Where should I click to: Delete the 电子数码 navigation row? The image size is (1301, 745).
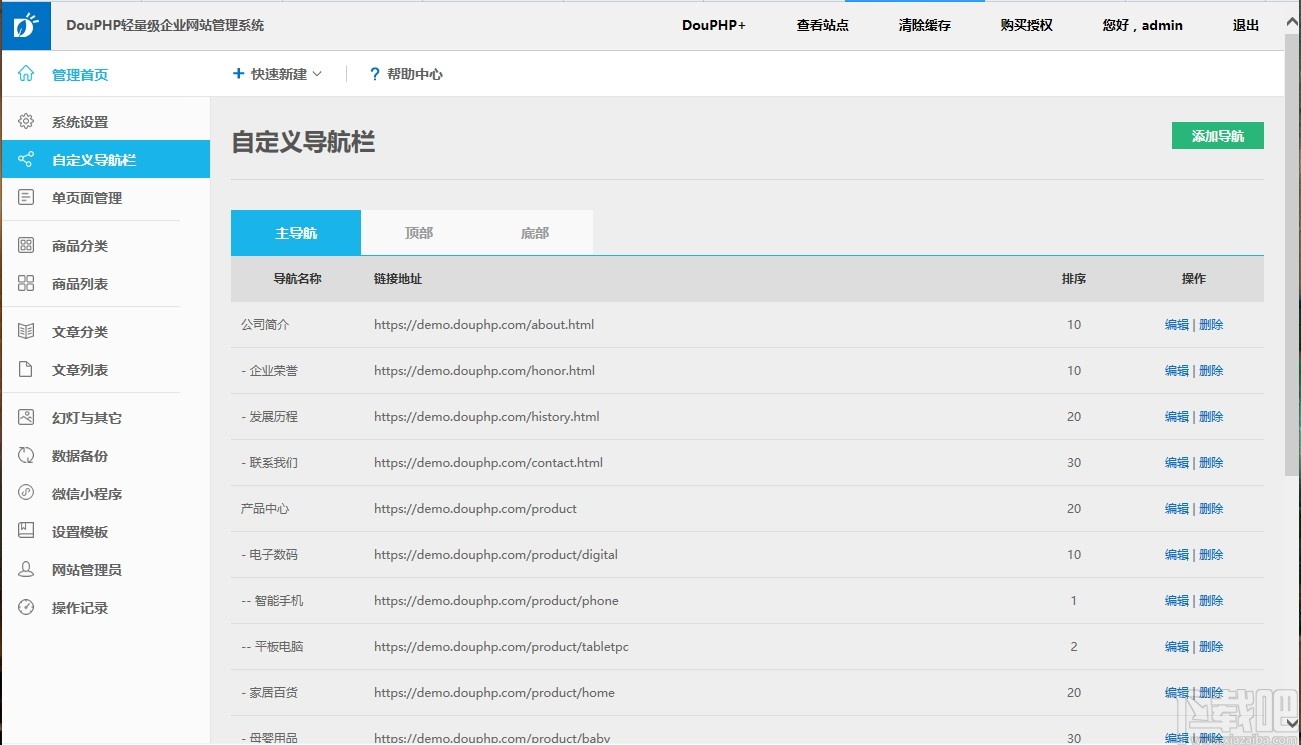1211,555
